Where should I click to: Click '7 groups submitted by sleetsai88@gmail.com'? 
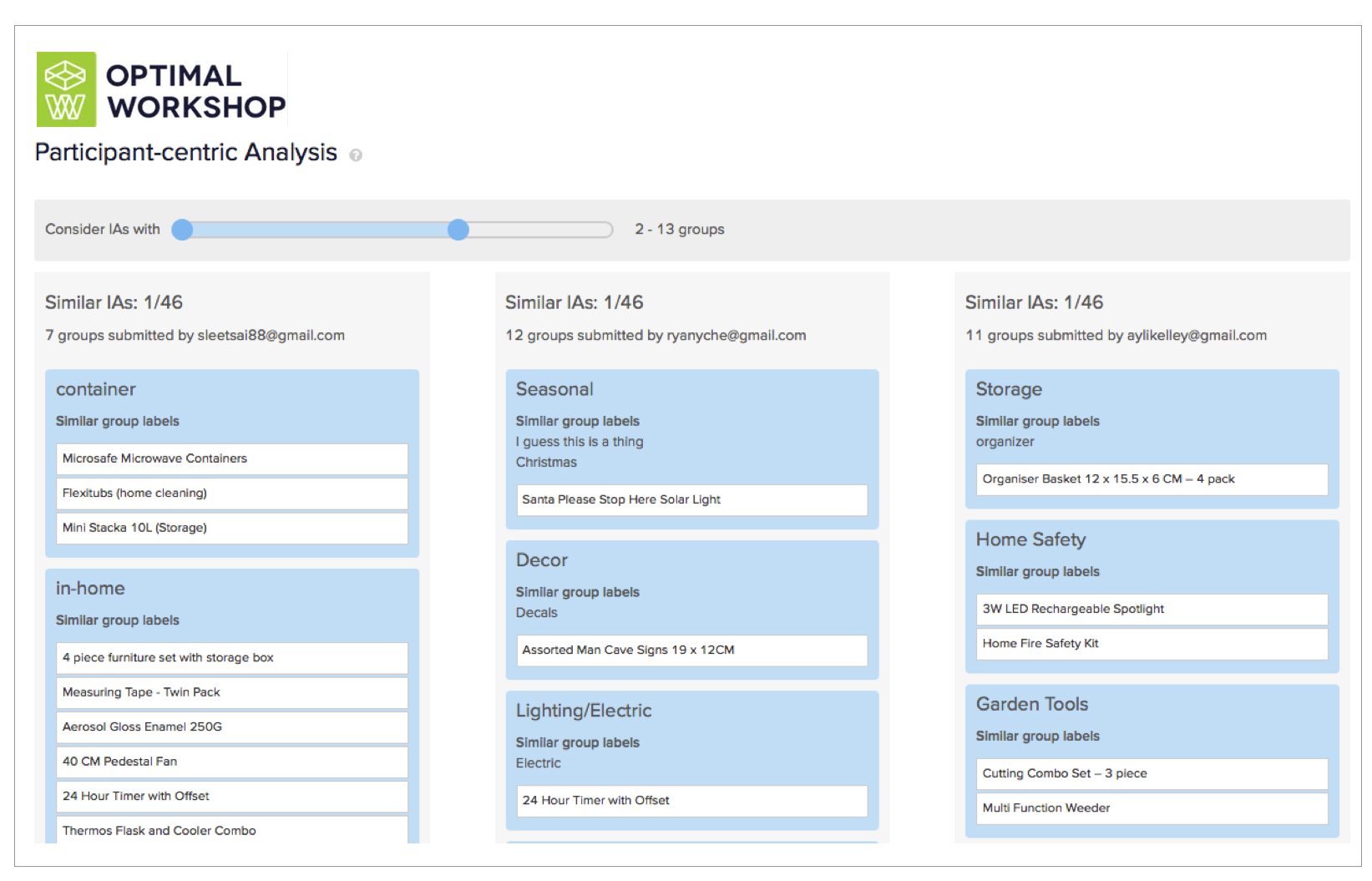195,336
